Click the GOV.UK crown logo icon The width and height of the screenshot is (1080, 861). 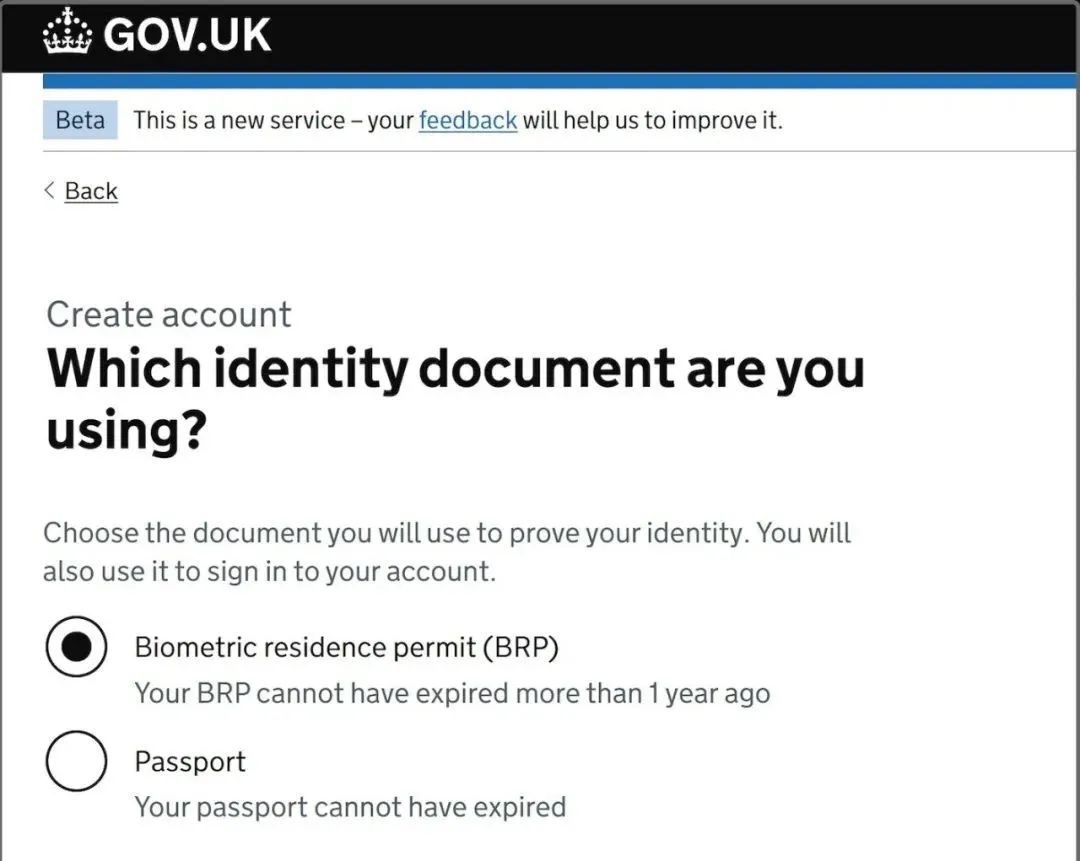pos(67,32)
